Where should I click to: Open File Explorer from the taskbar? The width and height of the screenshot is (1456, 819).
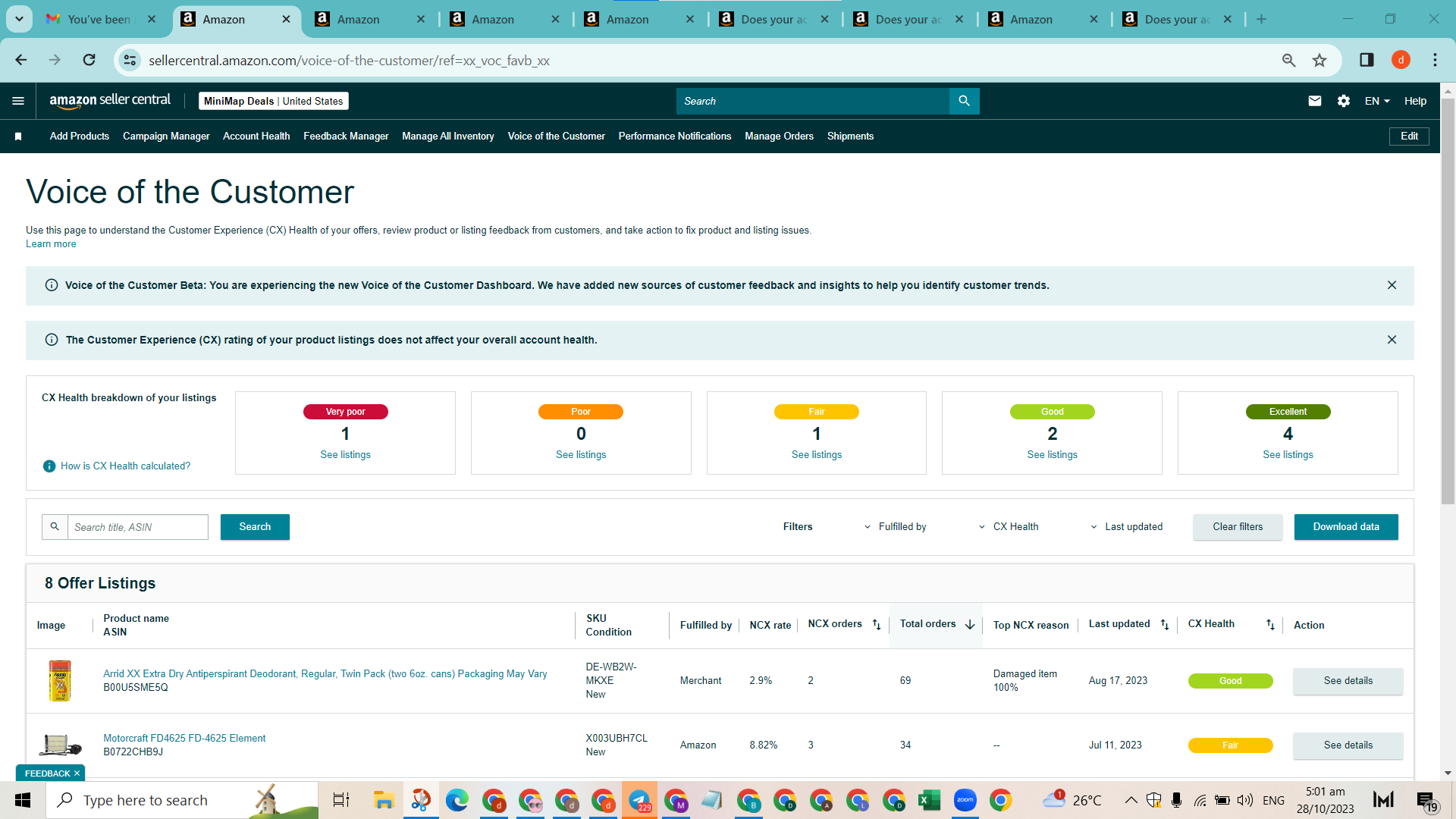click(x=384, y=800)
